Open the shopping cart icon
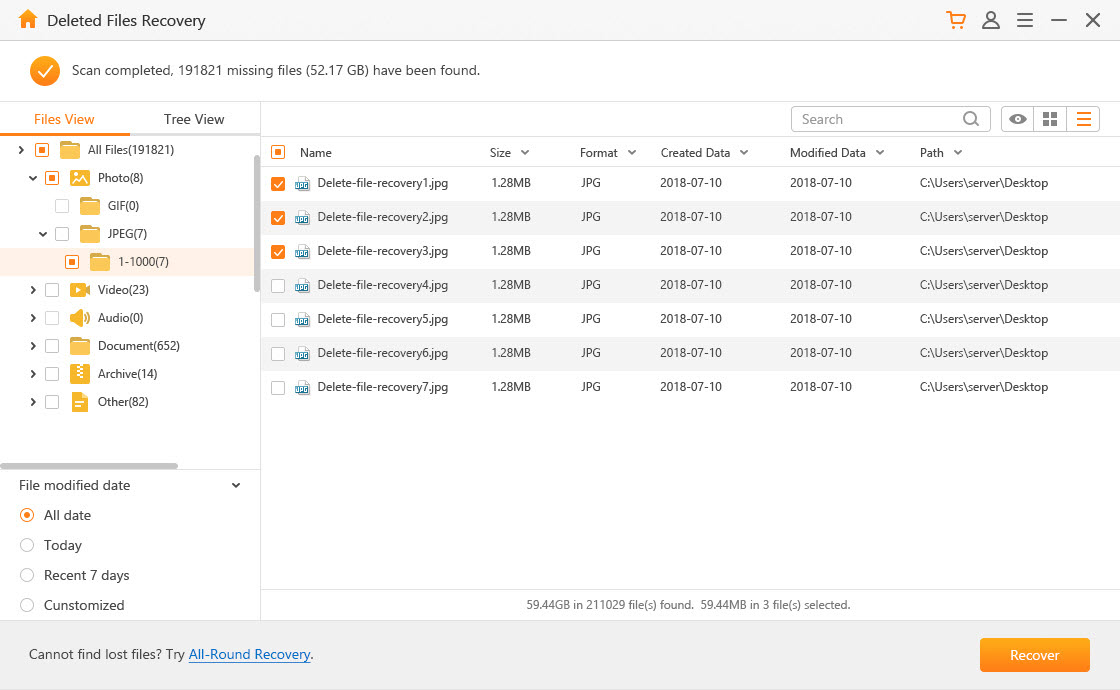 tap(956, 20)
